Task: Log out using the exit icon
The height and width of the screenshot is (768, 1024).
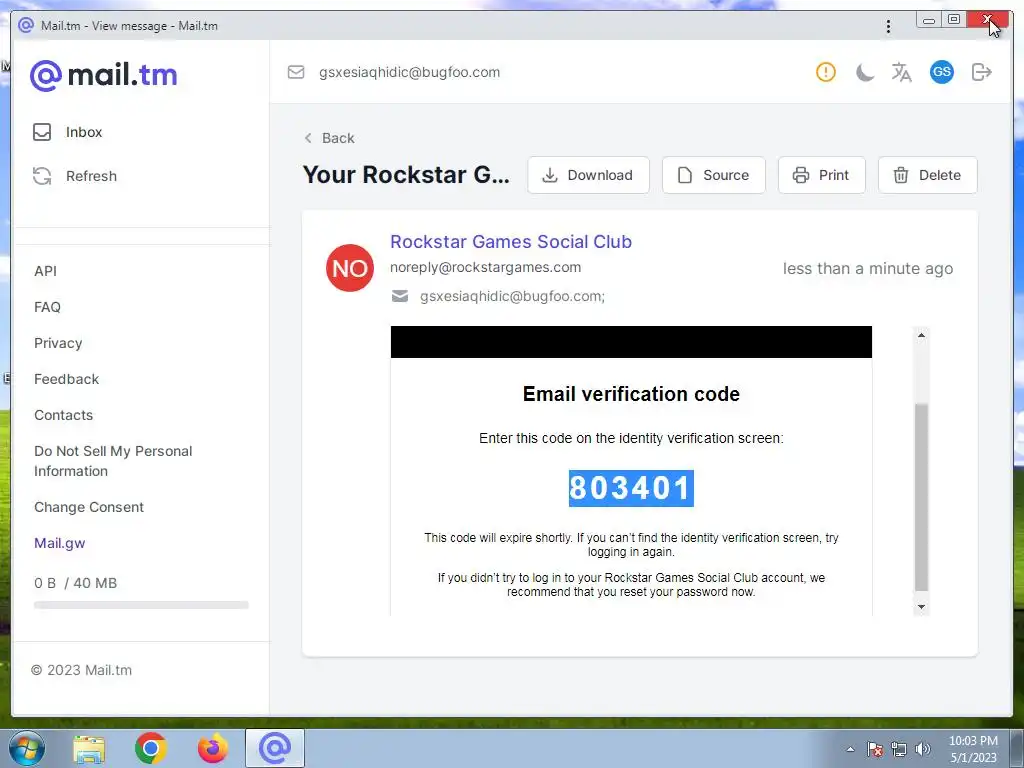Action: tap(982, 72)
